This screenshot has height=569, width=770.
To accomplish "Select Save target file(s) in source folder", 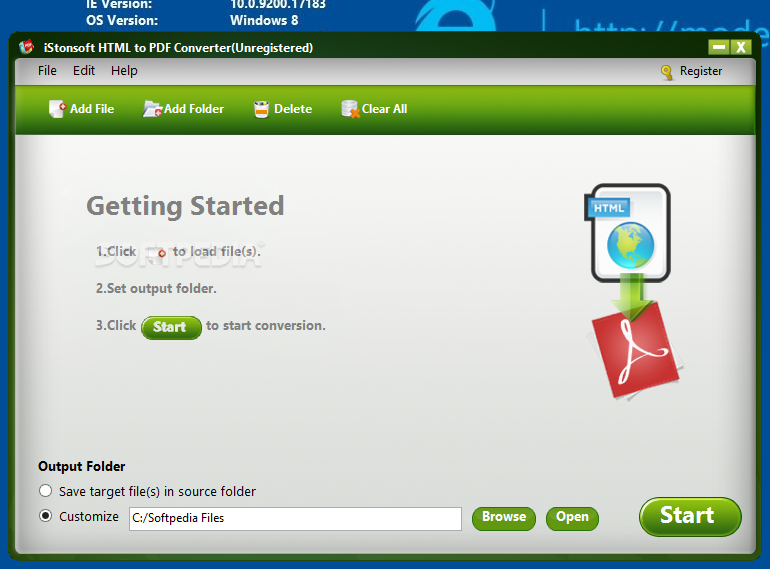I will [x=46, y=490].
